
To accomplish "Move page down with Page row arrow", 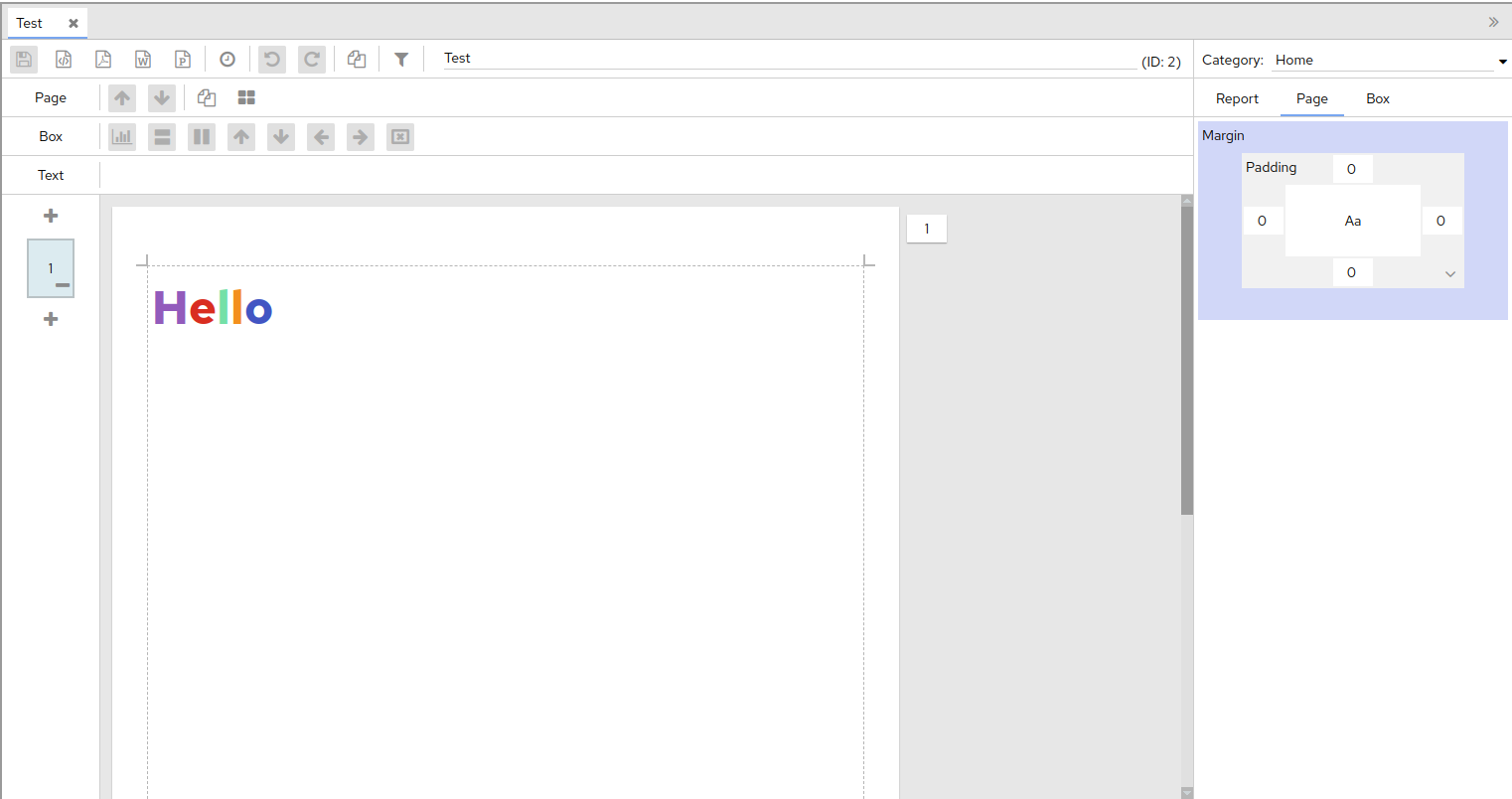I will point(162,97).
